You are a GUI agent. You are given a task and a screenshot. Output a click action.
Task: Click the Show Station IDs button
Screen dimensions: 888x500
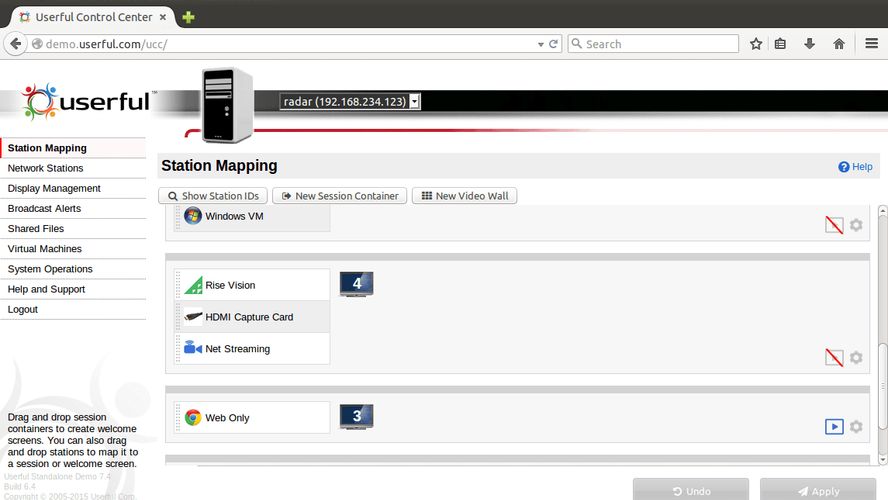click(x=213, y=196)
